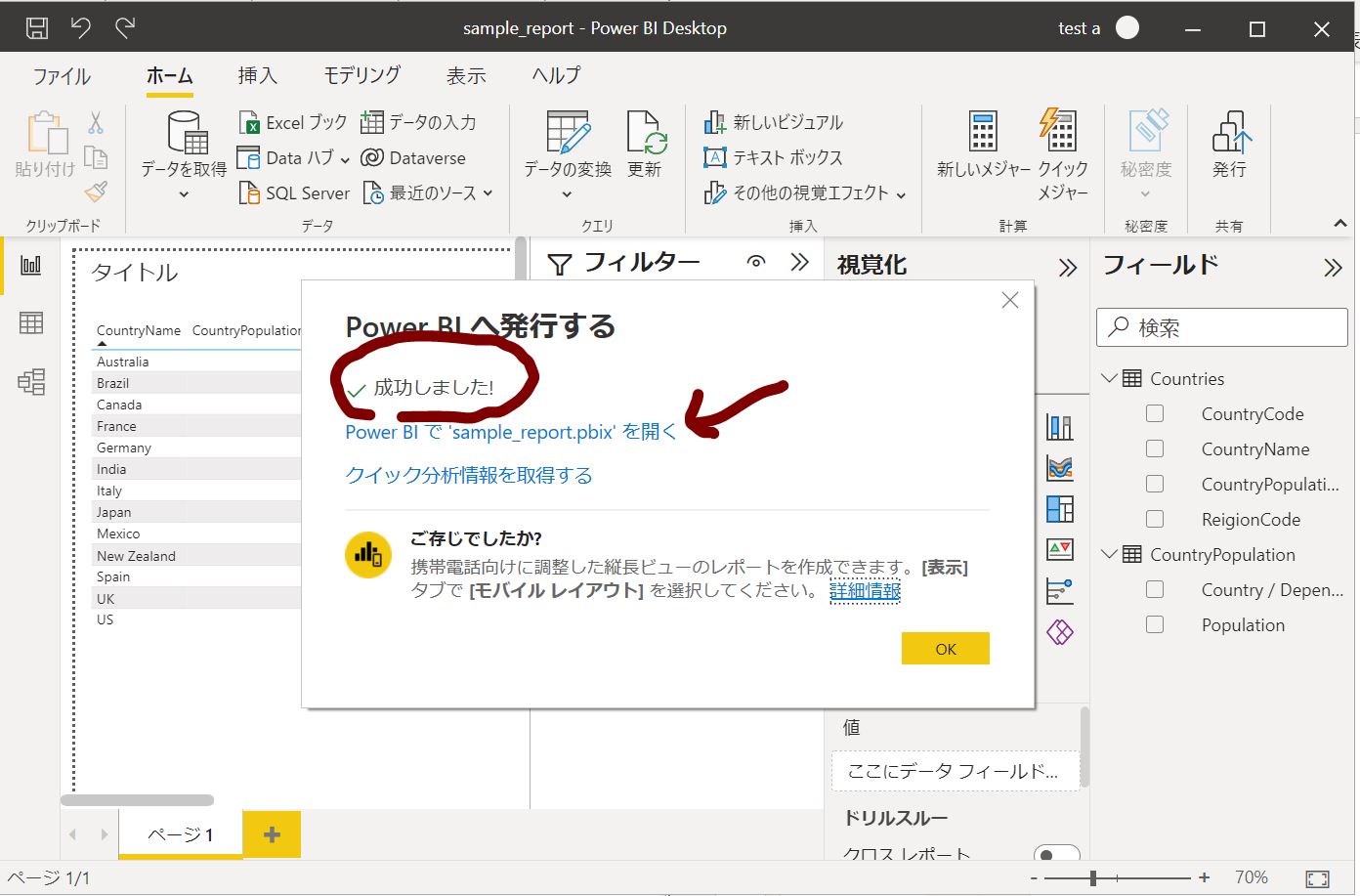Select the ホーム ribbon tab
Image resolution: width=1360 pixels, height=896 pixels.
[x=170, y=75]
